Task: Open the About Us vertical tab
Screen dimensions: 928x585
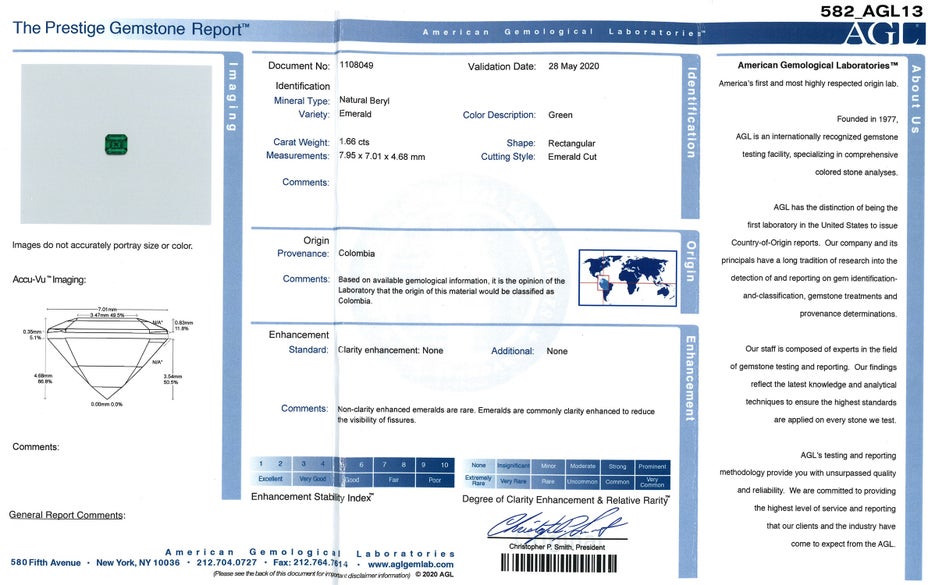Action: (914, 98)
